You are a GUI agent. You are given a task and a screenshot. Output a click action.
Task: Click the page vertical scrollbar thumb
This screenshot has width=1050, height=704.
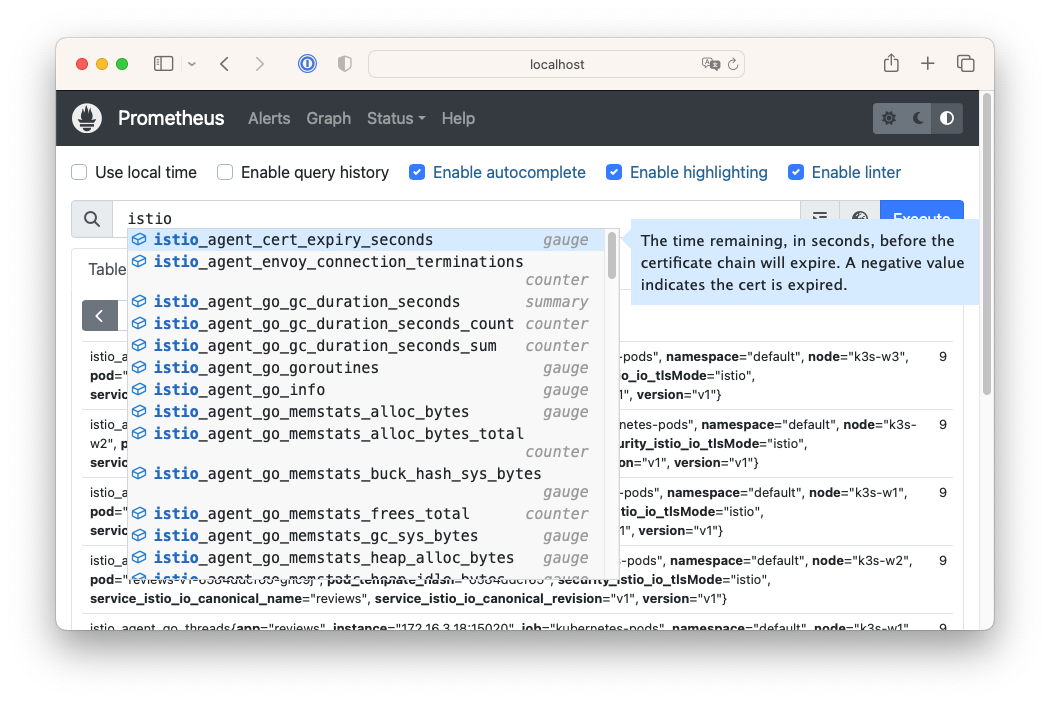pyautogui.click(x=986, y=243)
